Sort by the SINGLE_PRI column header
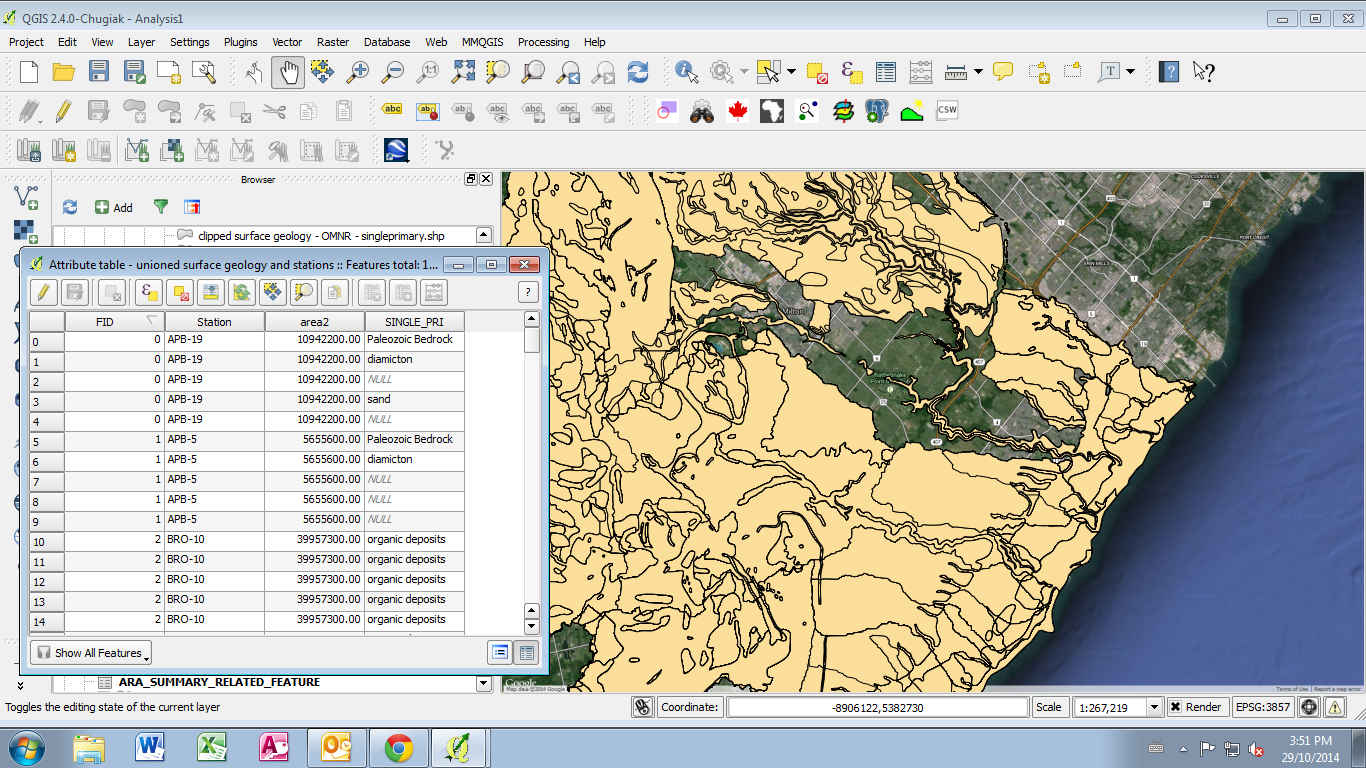The image size is (1366, 768). click(414, 322)
